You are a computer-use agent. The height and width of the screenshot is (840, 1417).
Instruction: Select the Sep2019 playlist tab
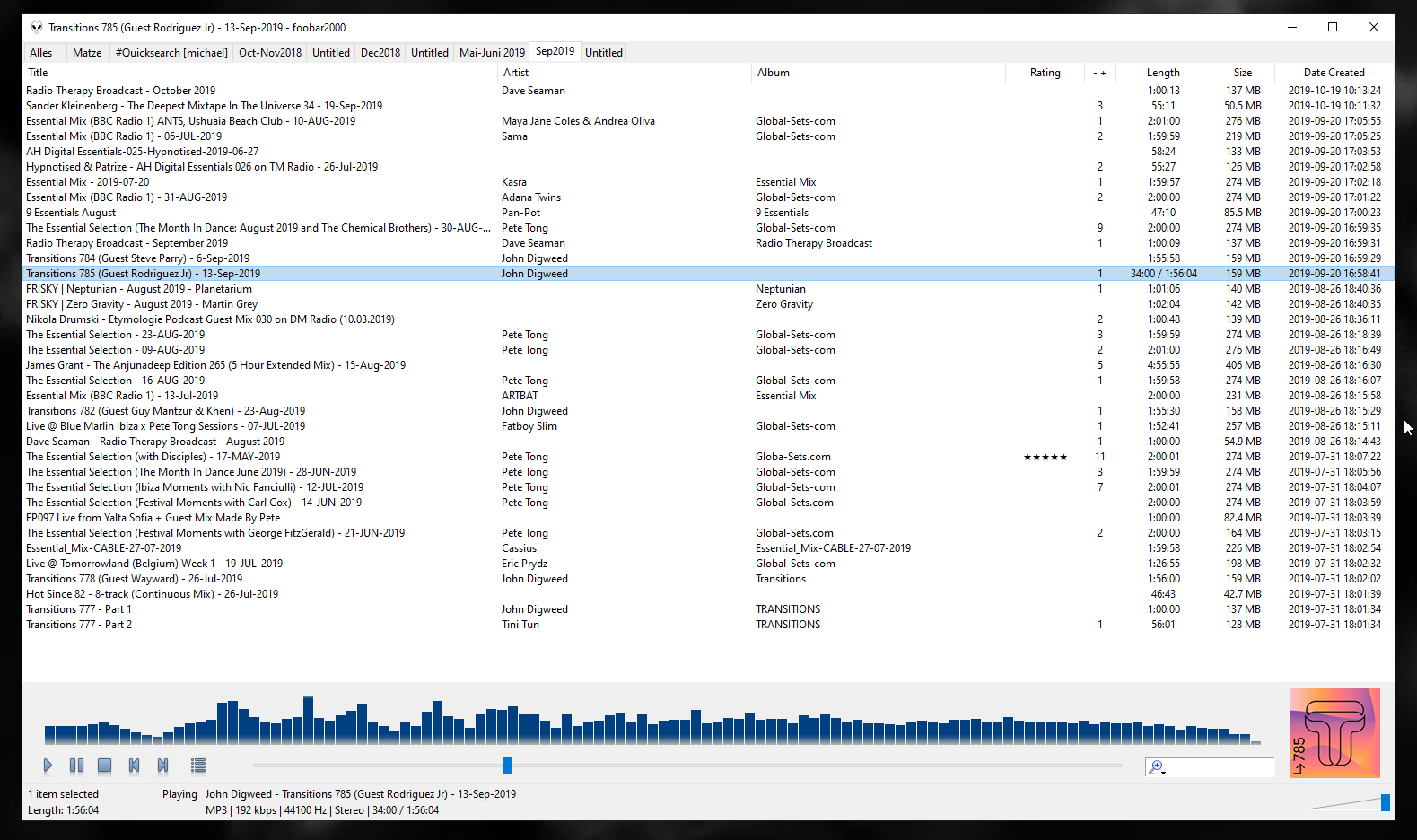coord(555,51)
